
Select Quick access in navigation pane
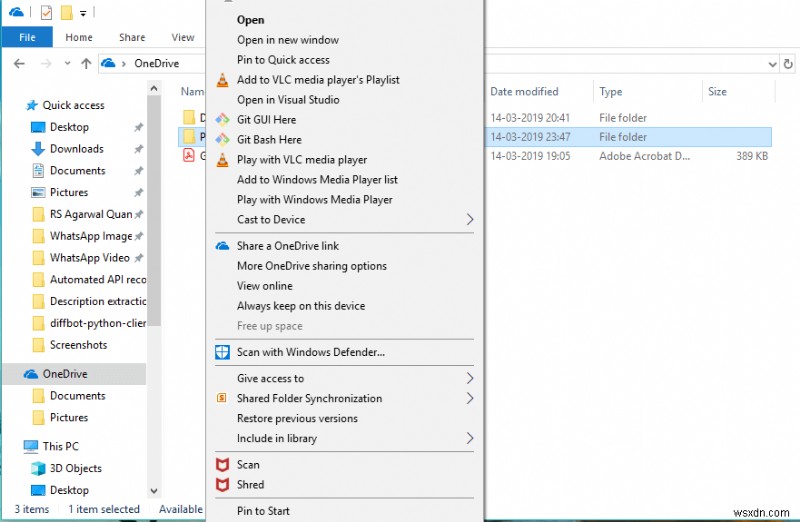(x=73, y=105)
